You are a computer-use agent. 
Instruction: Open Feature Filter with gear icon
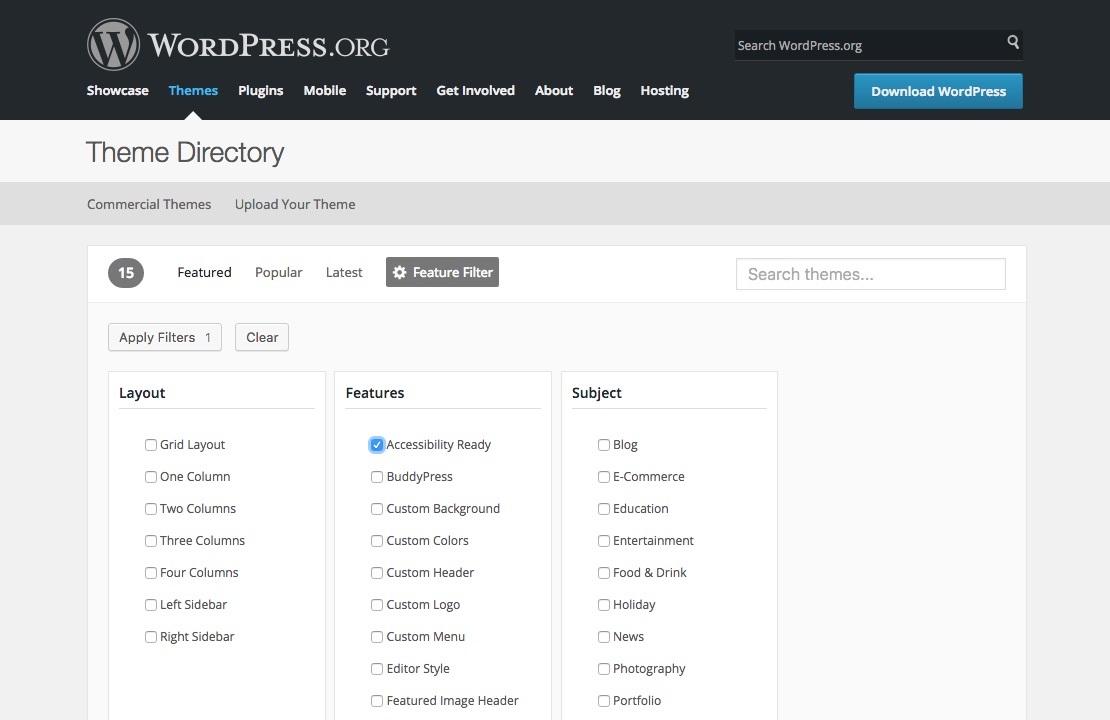[442, 272]
